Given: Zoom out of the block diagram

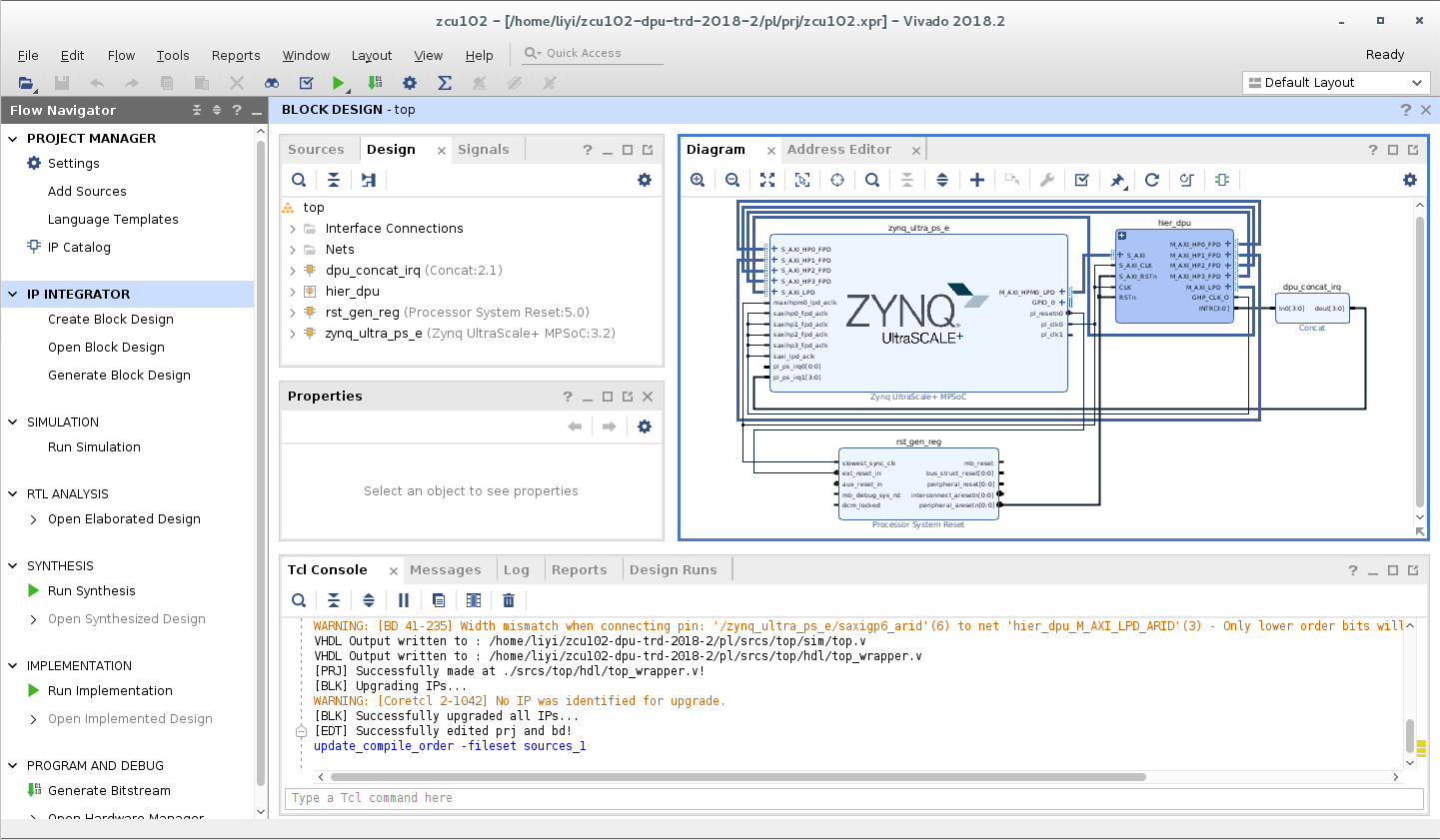Looking at the screenshot, I should pos(732,180).
